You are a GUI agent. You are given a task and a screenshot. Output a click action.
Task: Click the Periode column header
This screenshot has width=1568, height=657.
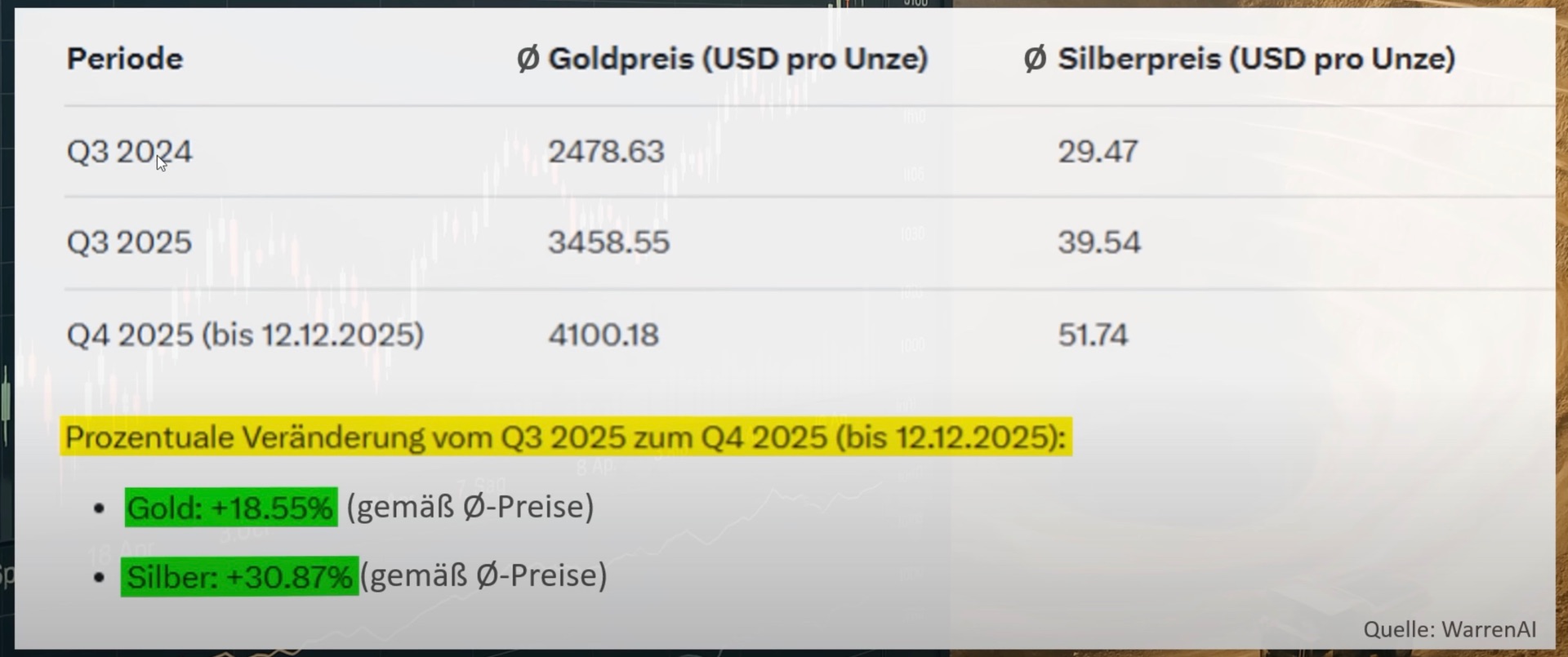pyautogui.click(x=124, y=59)
